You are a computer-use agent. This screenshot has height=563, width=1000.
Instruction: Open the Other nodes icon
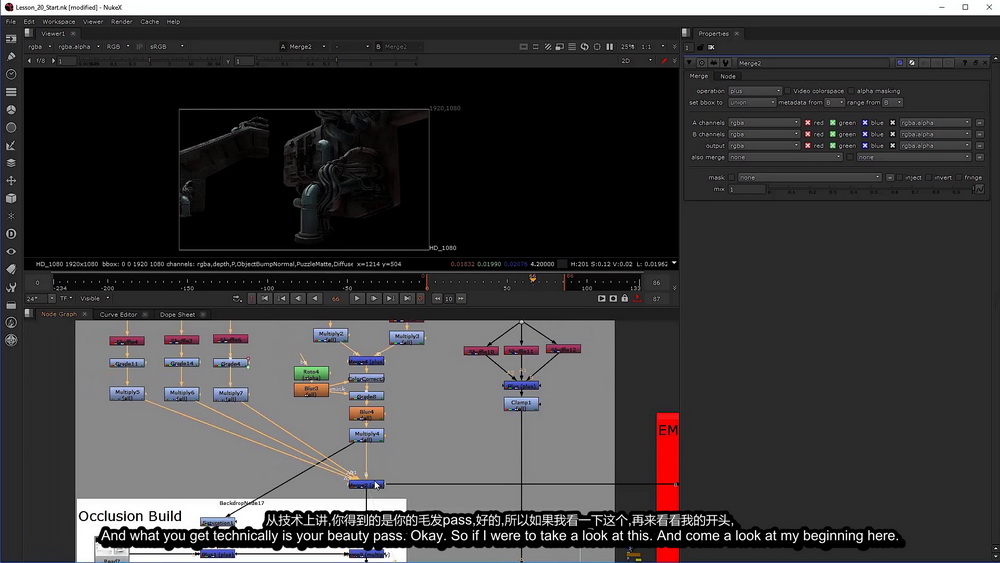pyautogui.click(x=11, y=305)
